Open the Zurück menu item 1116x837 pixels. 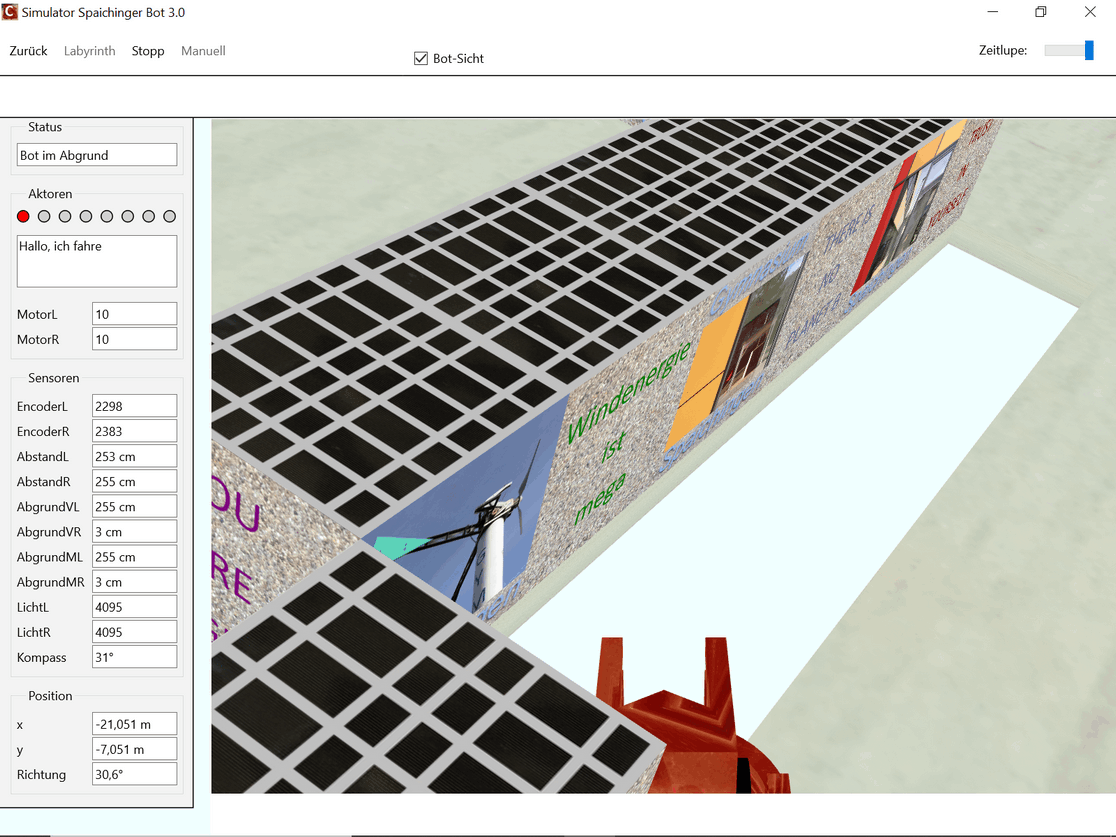point(28,51)
